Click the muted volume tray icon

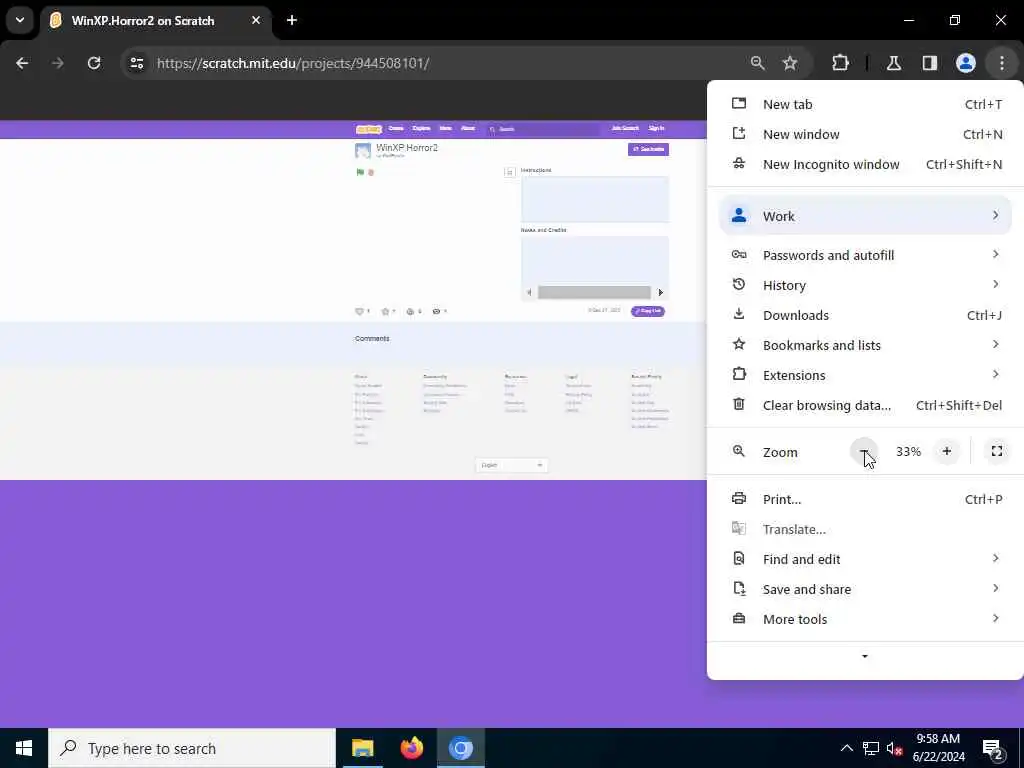point(894,748)
